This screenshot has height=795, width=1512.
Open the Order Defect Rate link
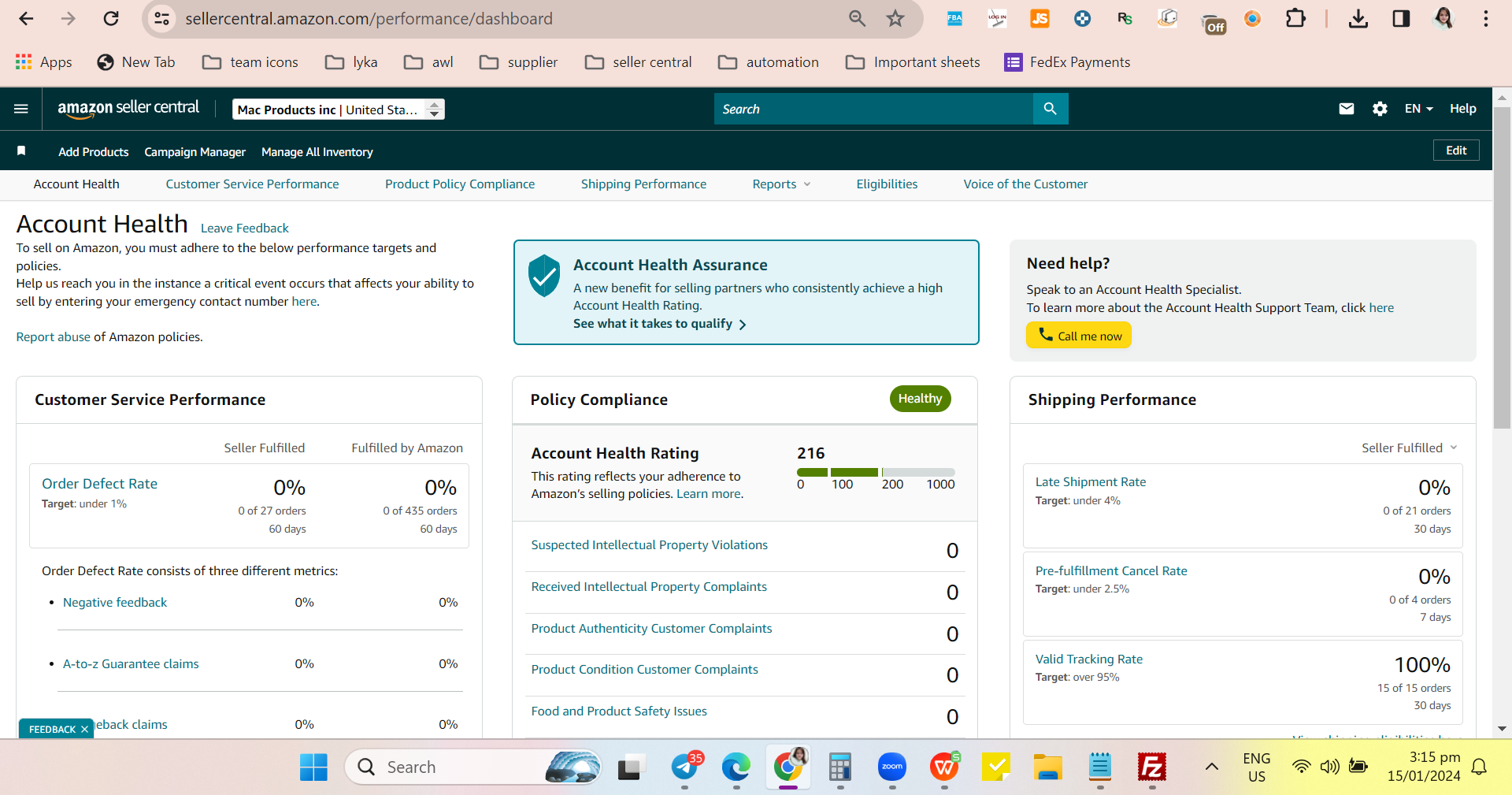pos(99,484)
